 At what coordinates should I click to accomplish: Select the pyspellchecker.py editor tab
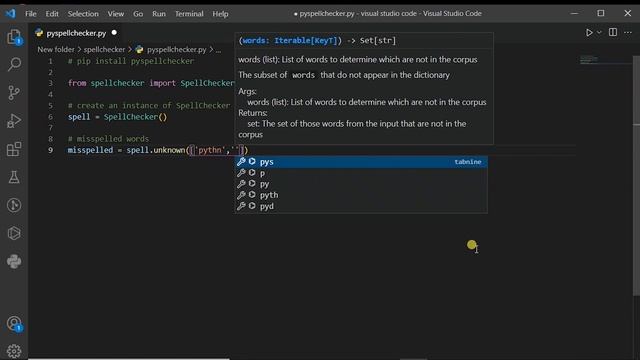[x=76, y=33]
